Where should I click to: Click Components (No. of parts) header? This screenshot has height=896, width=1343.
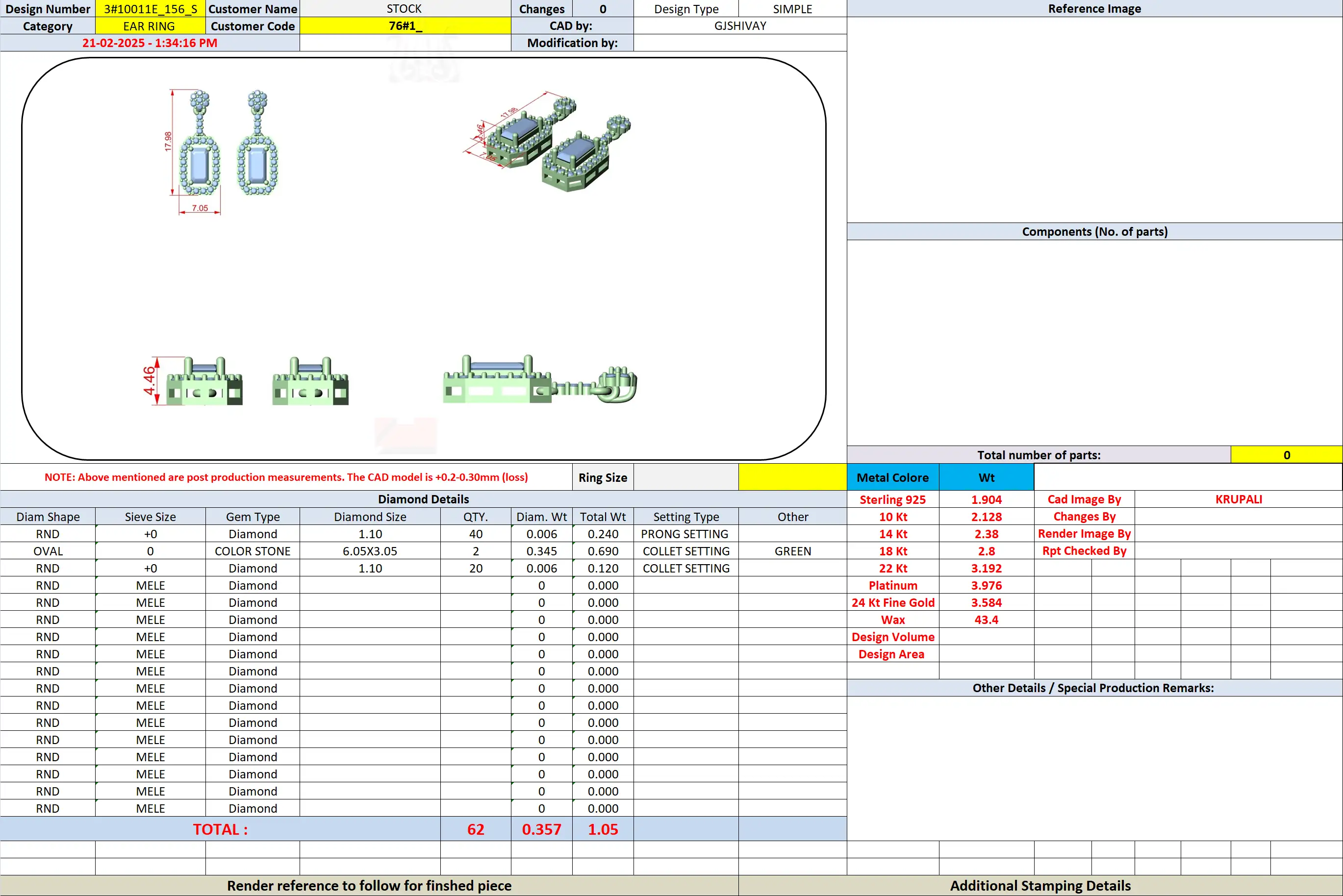tap(1094, 231)
